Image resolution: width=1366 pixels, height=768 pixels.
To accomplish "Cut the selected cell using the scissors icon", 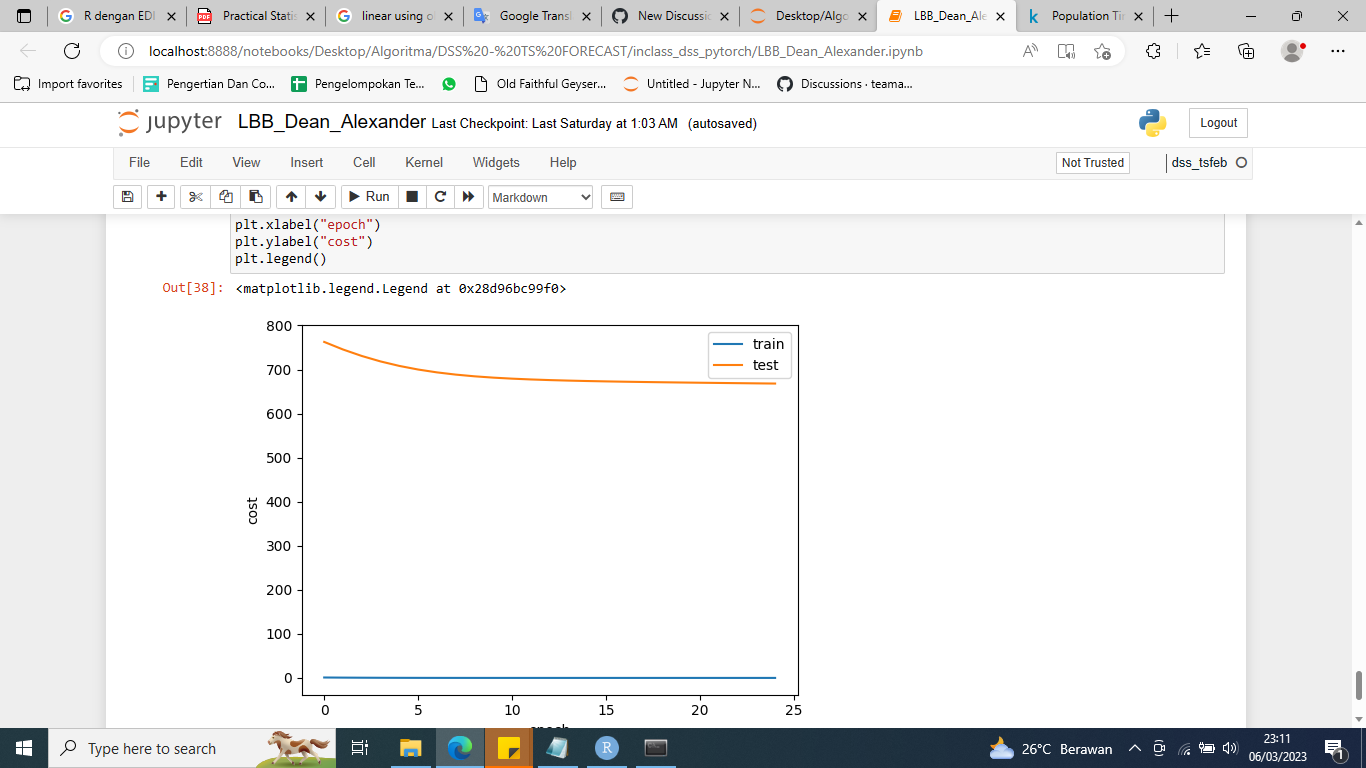I will [x=194, y=197].
